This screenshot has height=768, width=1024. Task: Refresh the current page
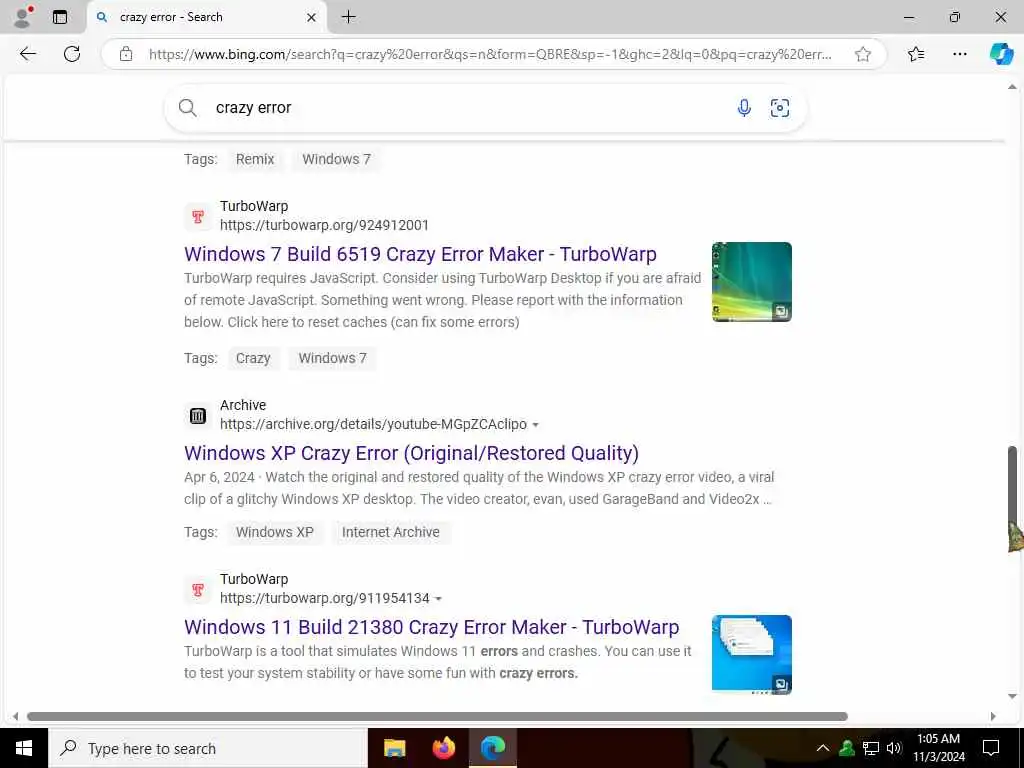pyautogui.click(x=72, y=54)
